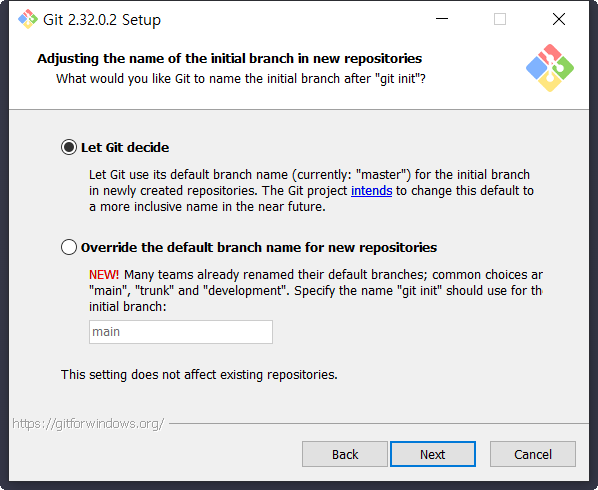Click the "What would you like Git to name" subtitle
The image size is (598, 490).
(x=241, y=79)
